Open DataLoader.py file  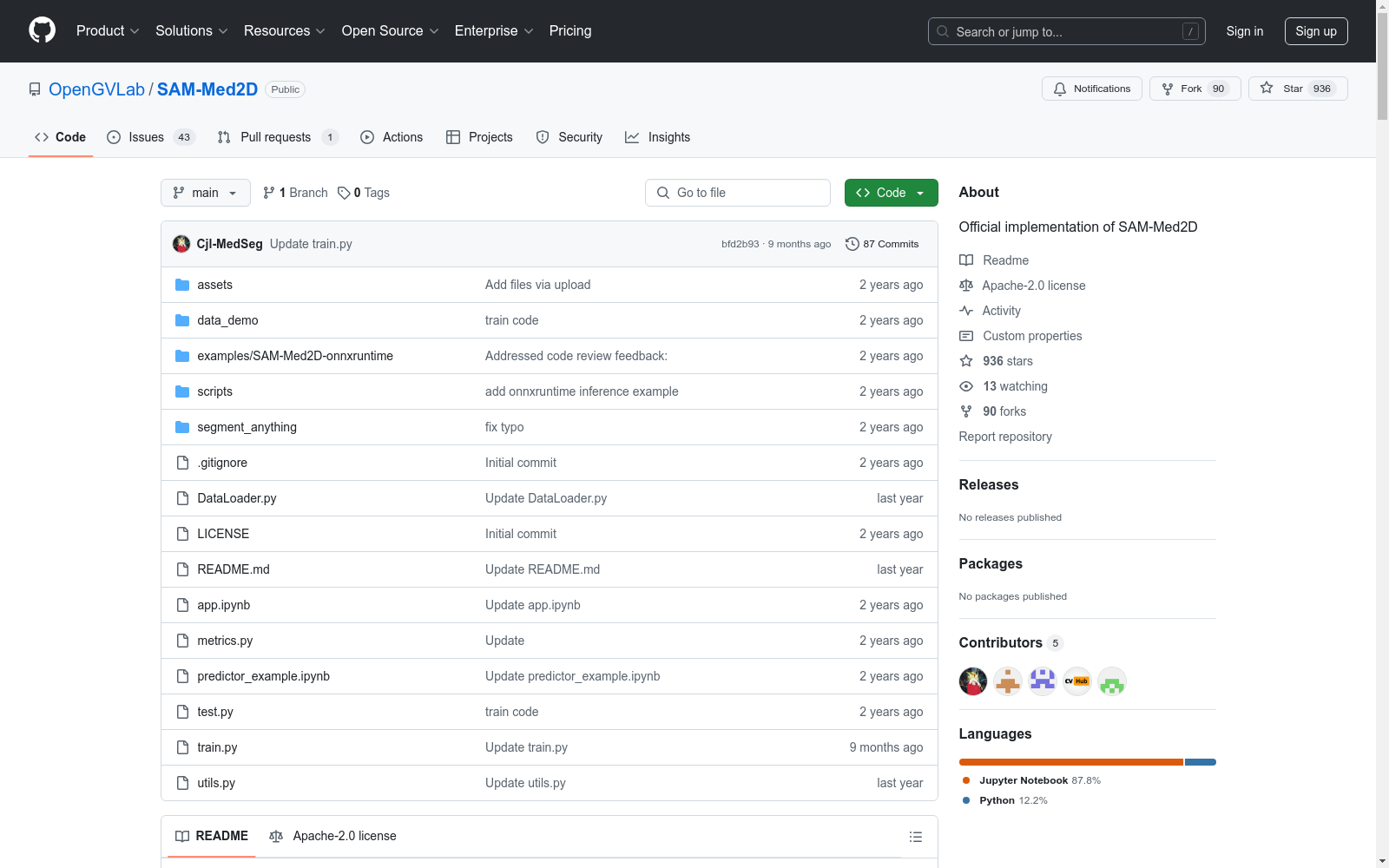237,498
